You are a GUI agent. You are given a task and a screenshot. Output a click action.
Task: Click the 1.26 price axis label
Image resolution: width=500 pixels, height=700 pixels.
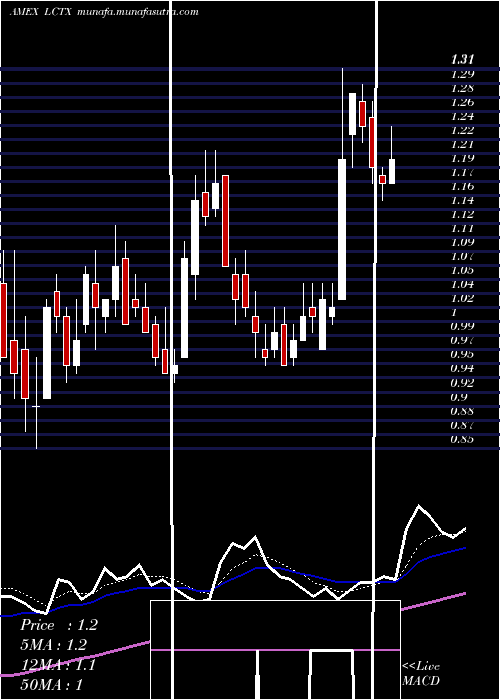(462, 102)
